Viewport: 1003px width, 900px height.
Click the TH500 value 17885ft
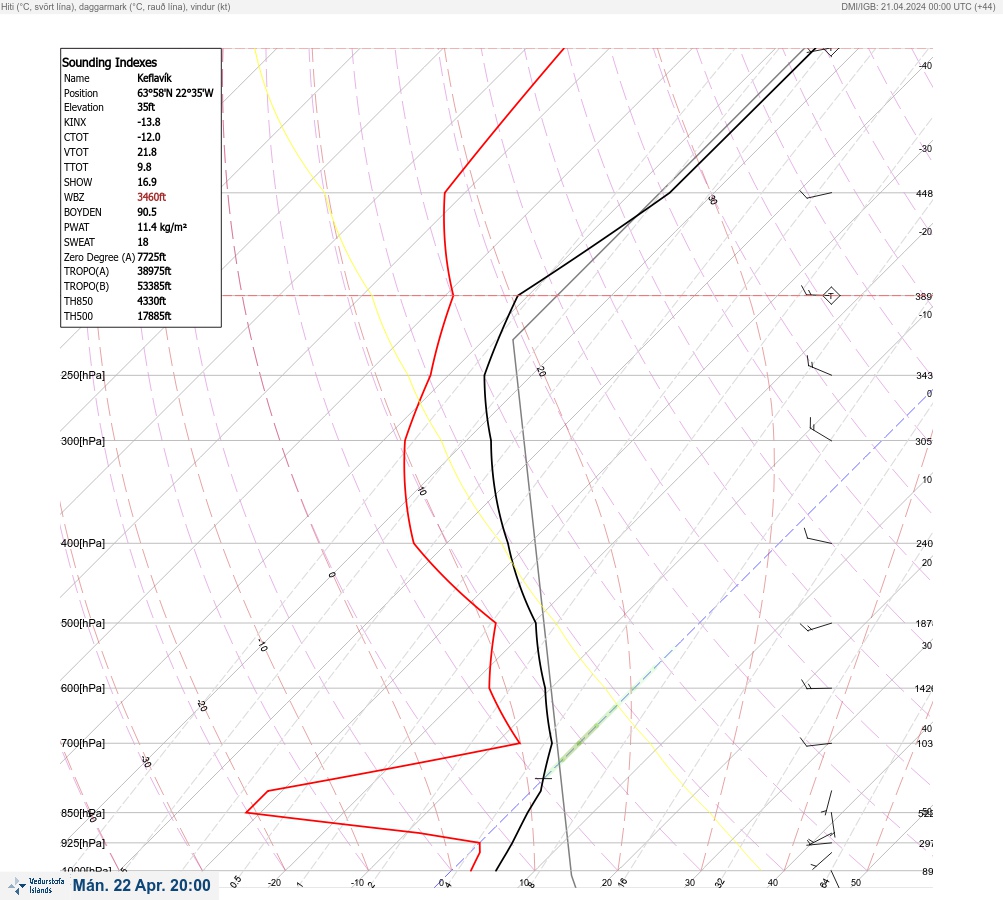[154, 316]
